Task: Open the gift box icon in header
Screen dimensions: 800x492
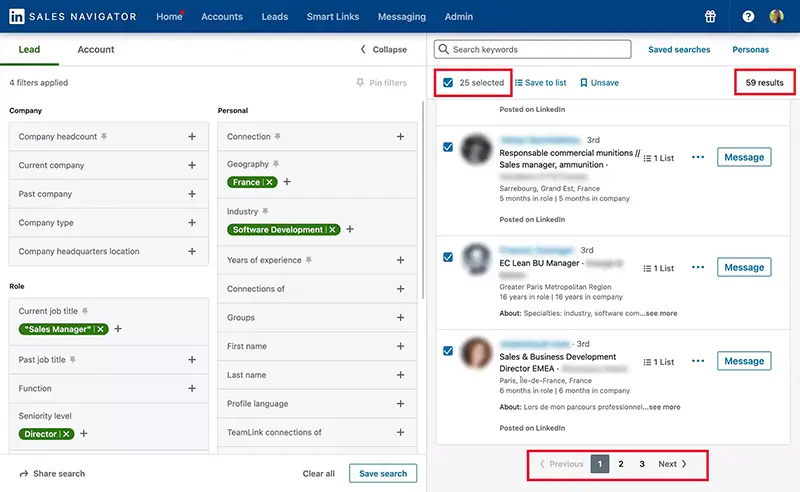Action: pyautogui.click(x=710, y=16)
